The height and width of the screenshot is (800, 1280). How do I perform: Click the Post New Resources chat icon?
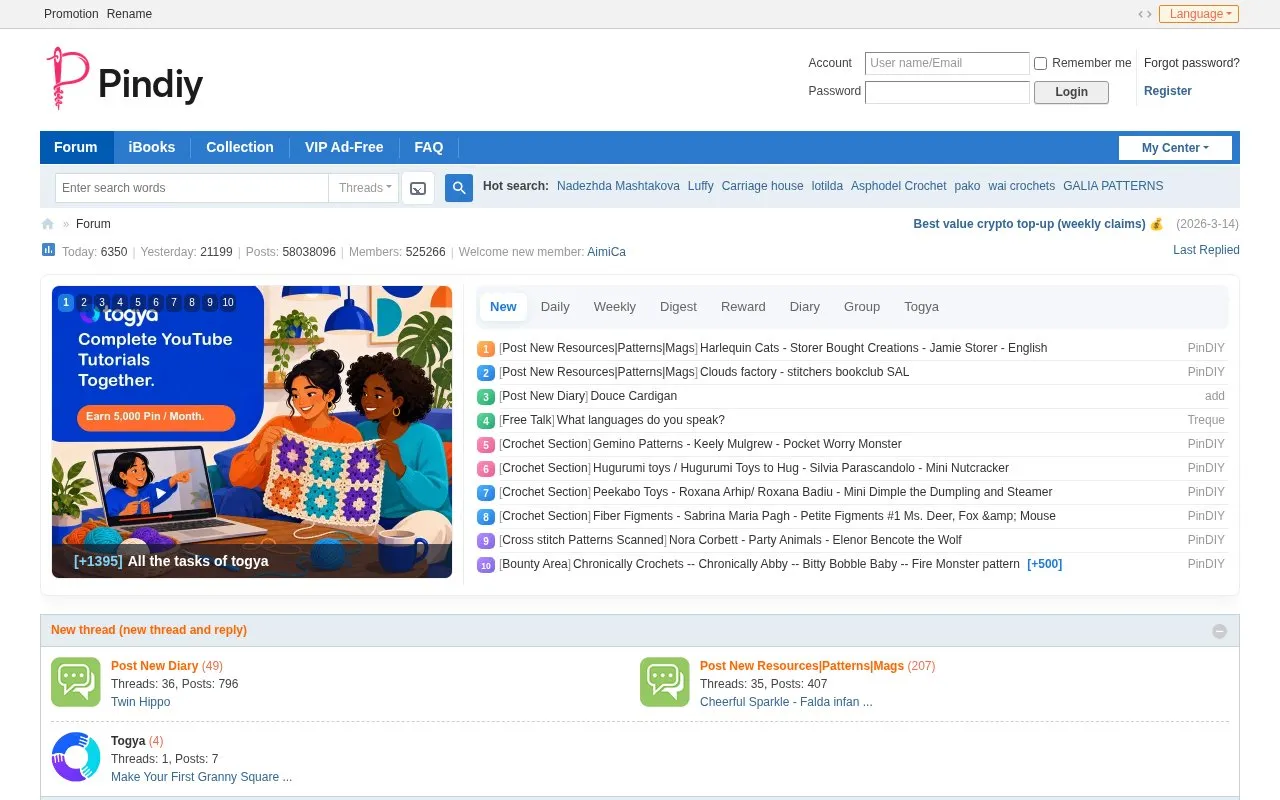(x=665, y=682)
